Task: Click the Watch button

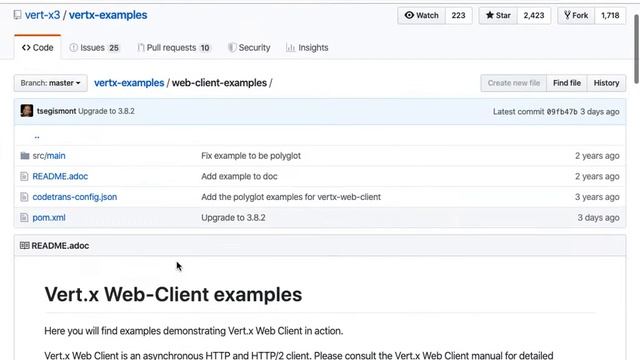Action: point(422,16)
